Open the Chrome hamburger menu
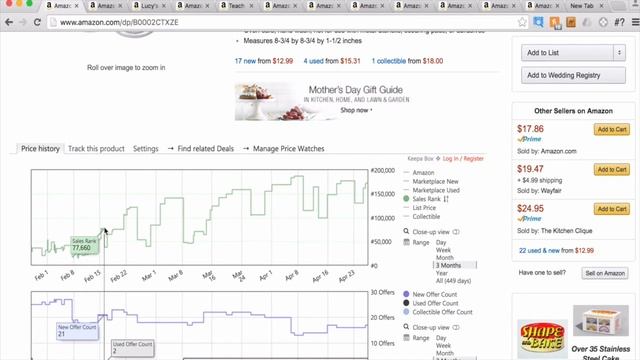 point(636,22)
